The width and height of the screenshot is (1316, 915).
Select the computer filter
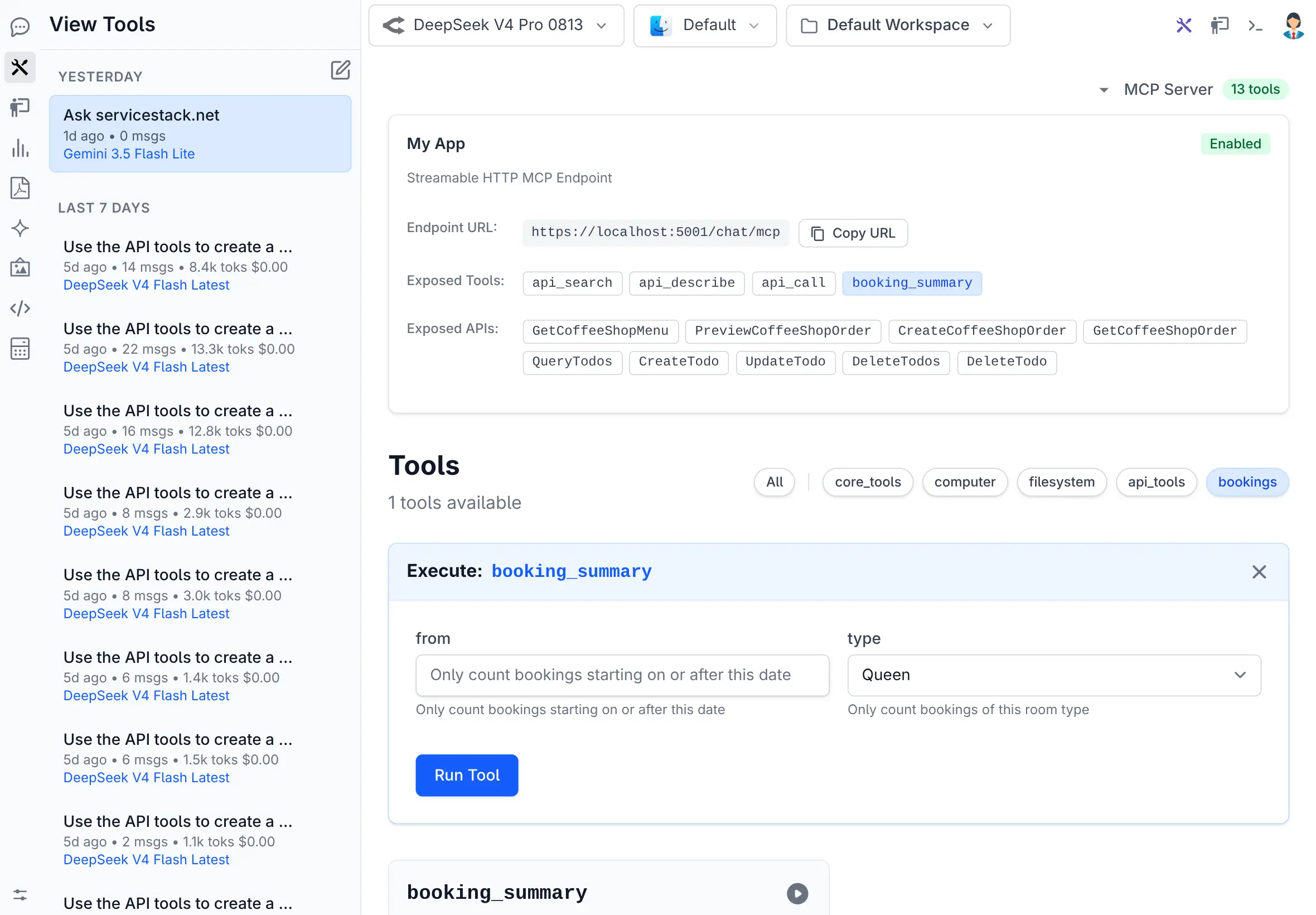pyautogui.click(x=964, y=482)
